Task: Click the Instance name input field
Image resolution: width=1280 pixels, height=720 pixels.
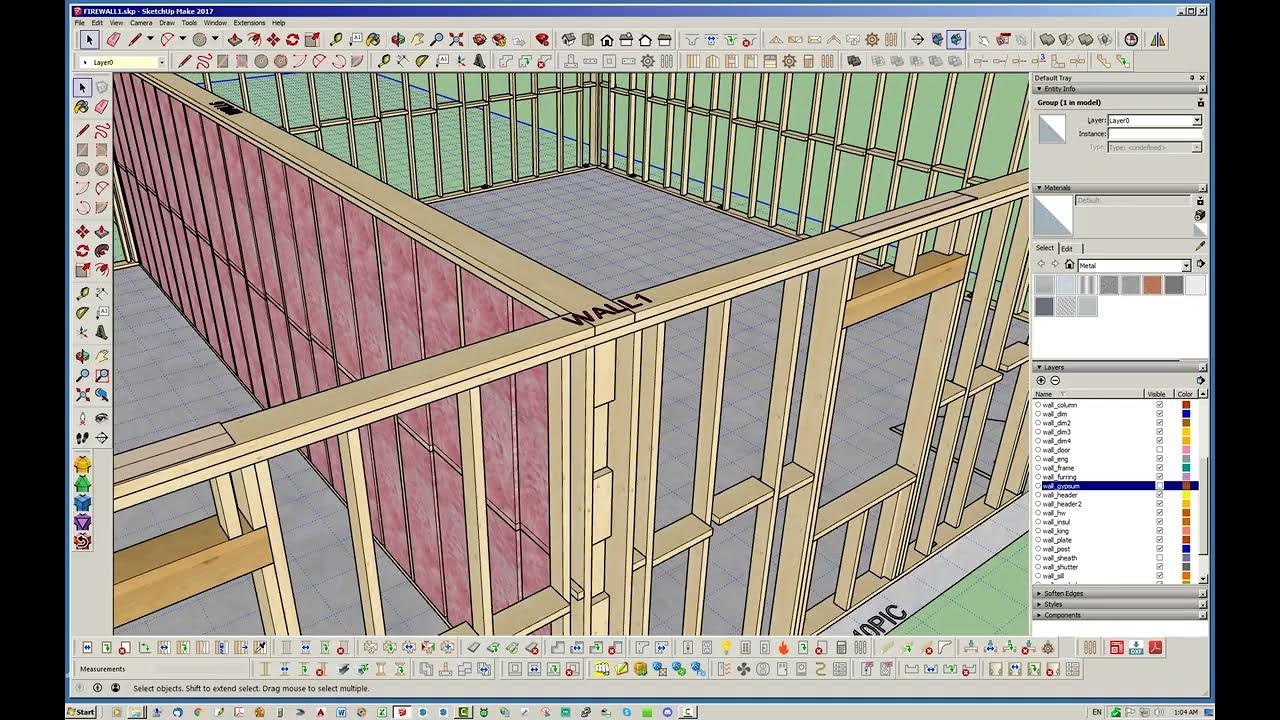Action: (x=1154, y=133)
